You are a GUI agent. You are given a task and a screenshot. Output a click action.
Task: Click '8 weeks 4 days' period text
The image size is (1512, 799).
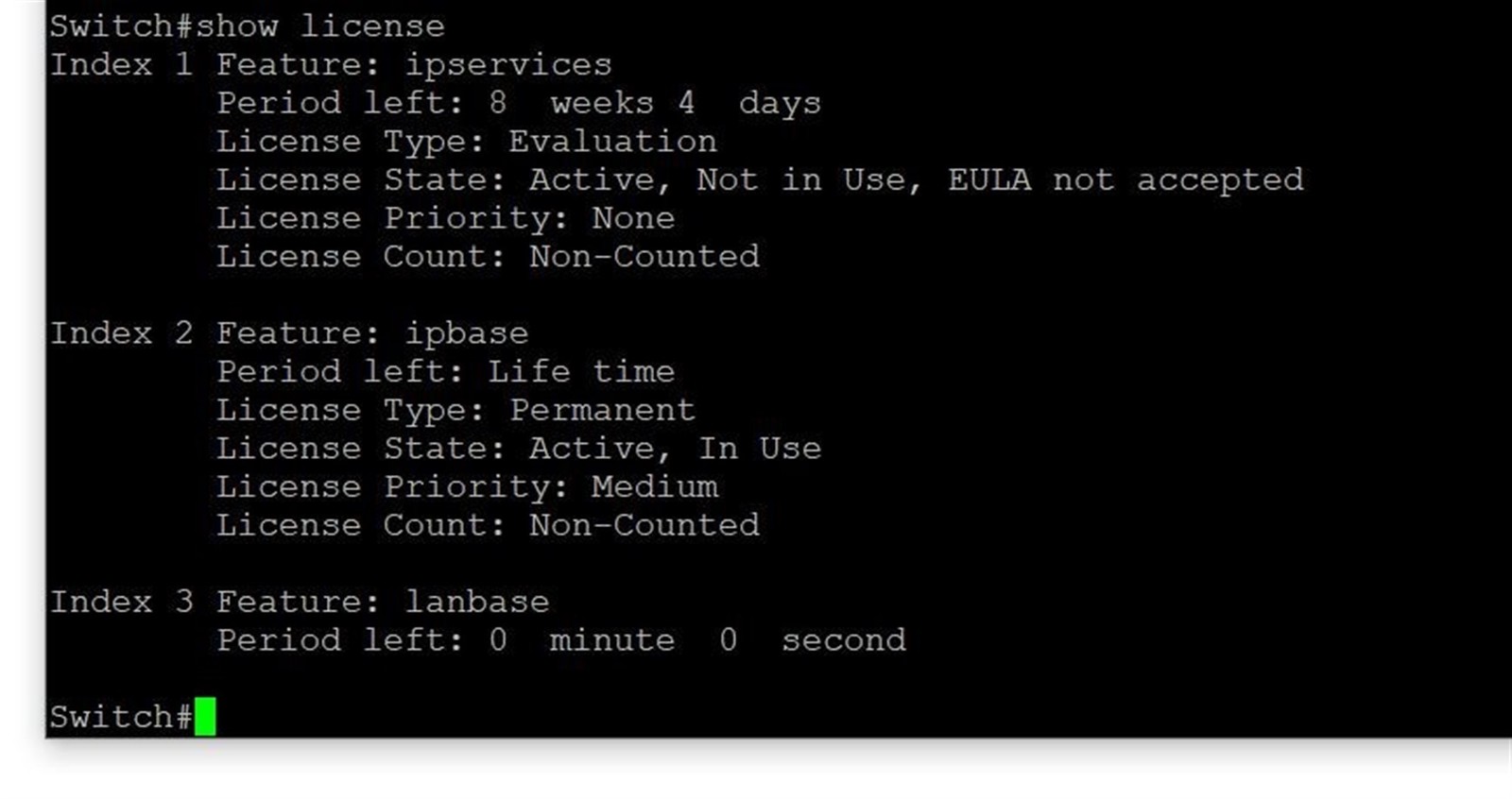[655, 103]
